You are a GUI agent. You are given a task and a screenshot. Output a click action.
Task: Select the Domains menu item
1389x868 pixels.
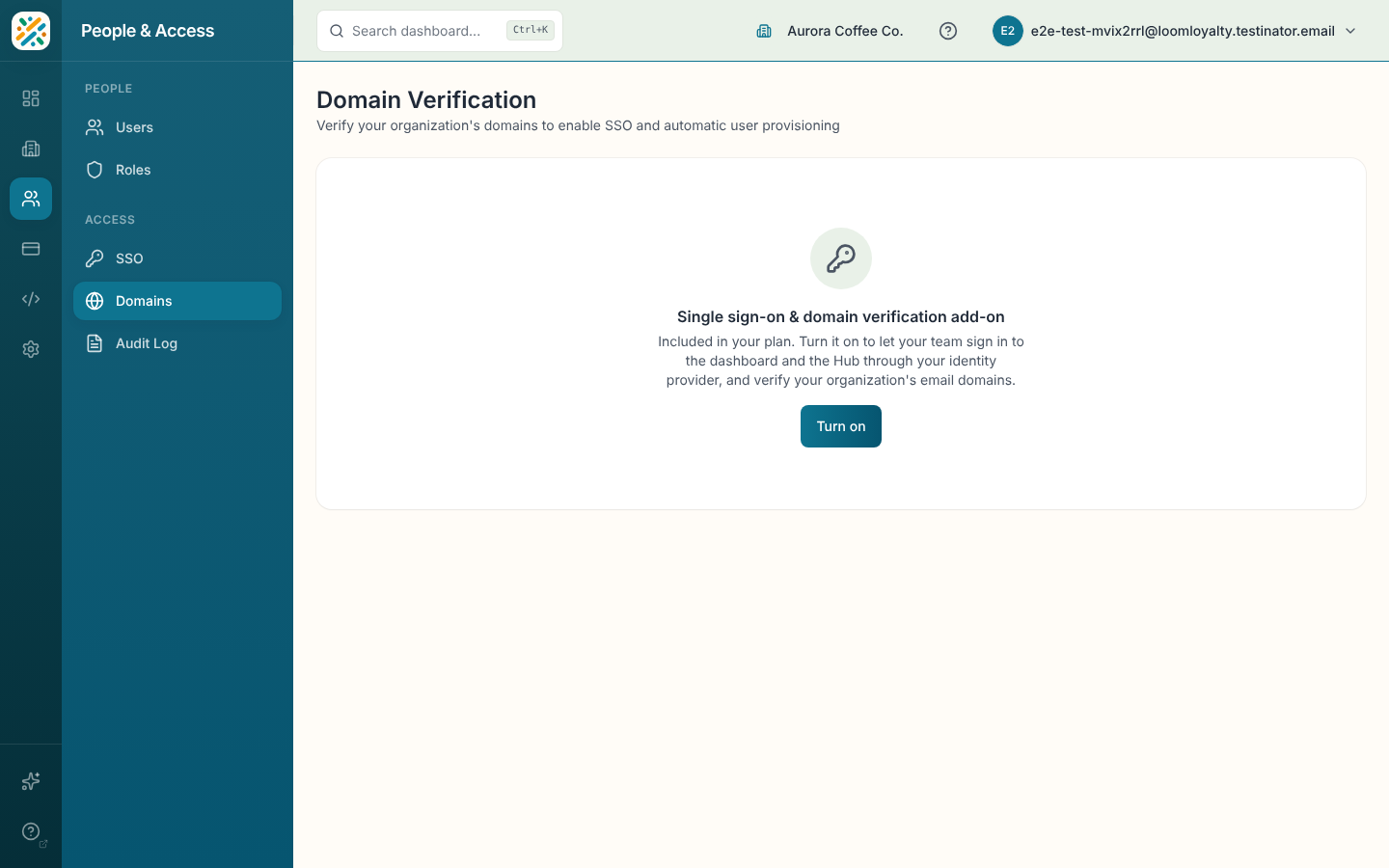[x=177, y=301]
